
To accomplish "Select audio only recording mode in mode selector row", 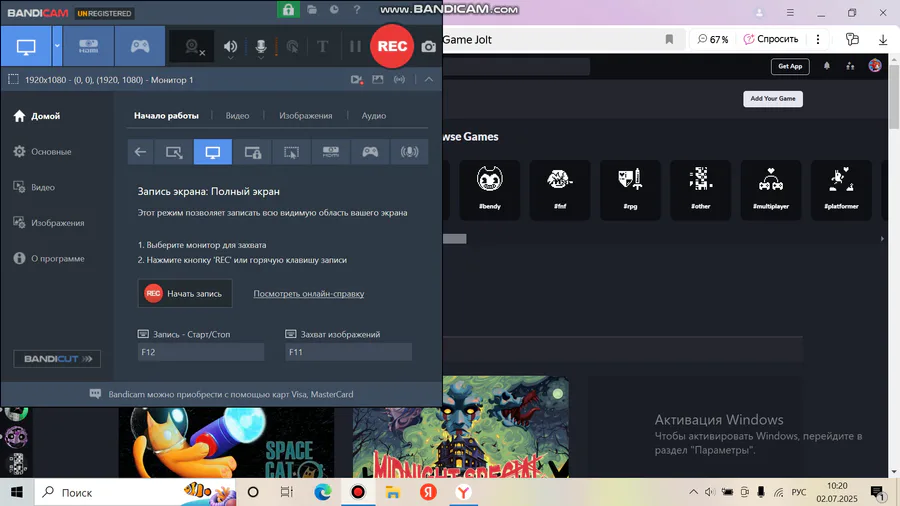I will pyautogui.click(x=409, y=152).
